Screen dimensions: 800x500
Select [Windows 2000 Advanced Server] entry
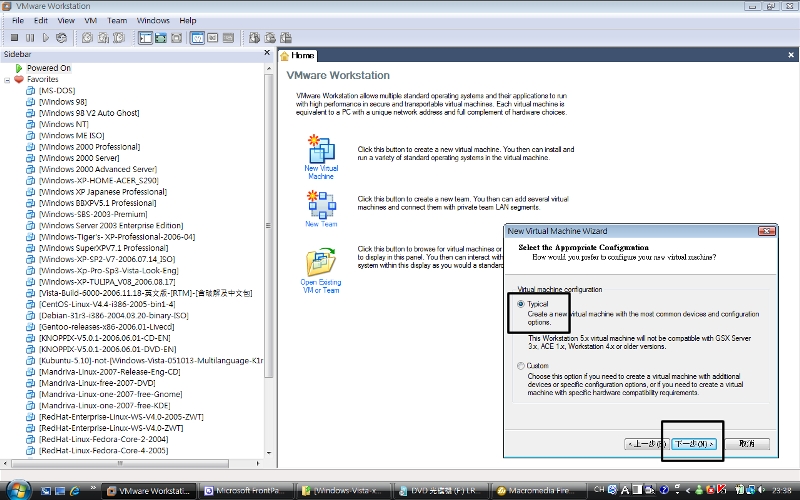point(98,169)
